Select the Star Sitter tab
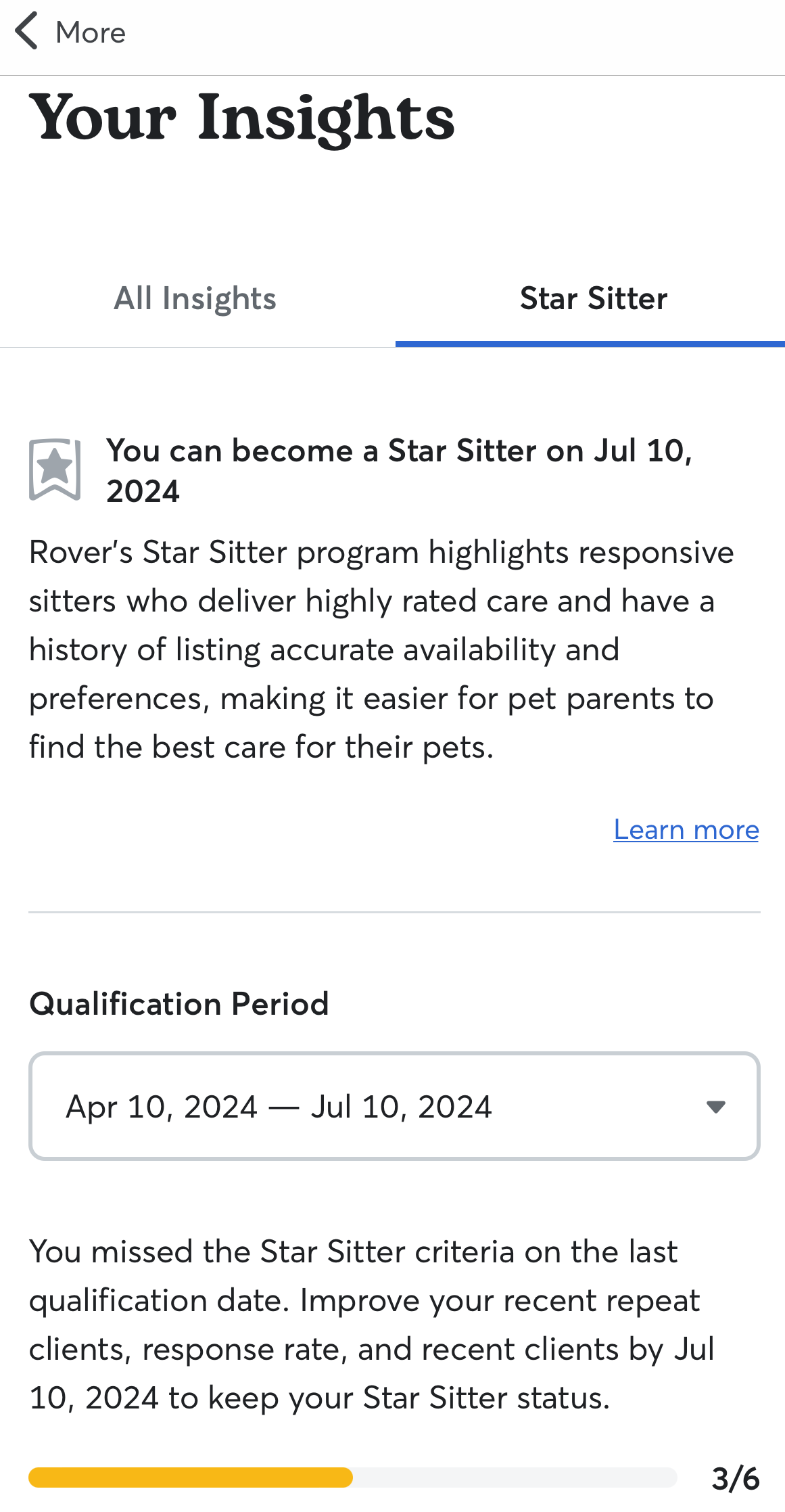 (593, 298)
